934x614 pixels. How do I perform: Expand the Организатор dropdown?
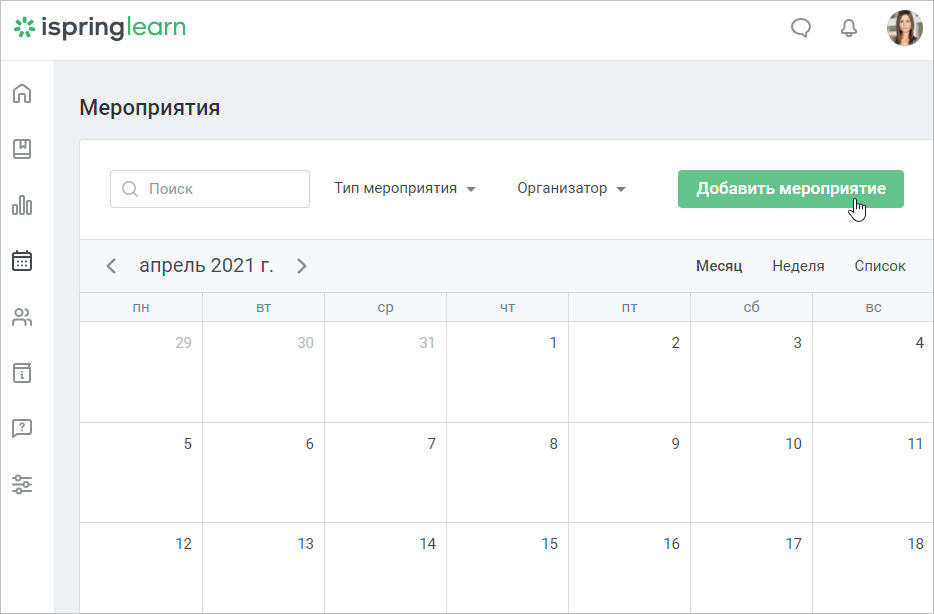571,189
